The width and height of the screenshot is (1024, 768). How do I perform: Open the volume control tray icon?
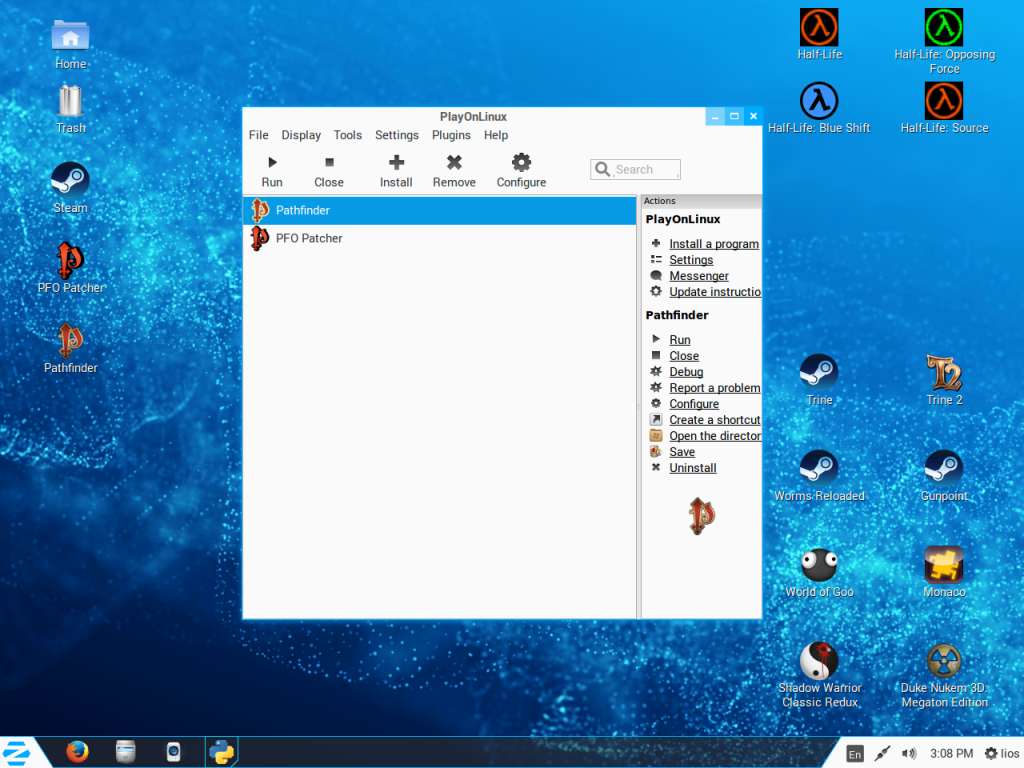coord(908,754)
